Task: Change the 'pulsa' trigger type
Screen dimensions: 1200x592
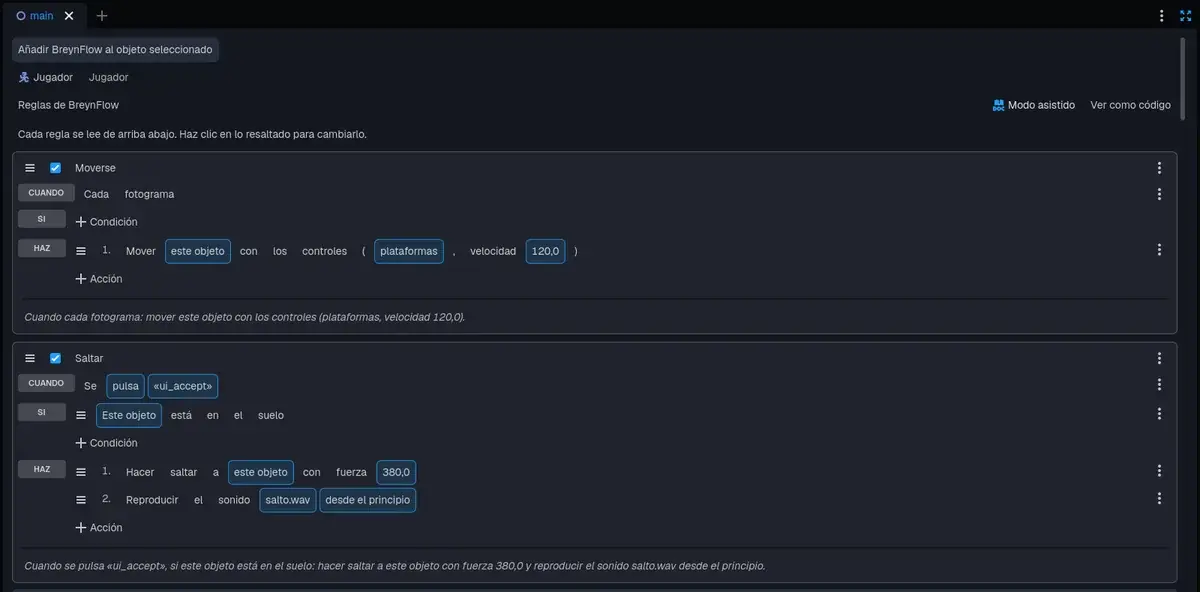Action: (x=125, y=386)
